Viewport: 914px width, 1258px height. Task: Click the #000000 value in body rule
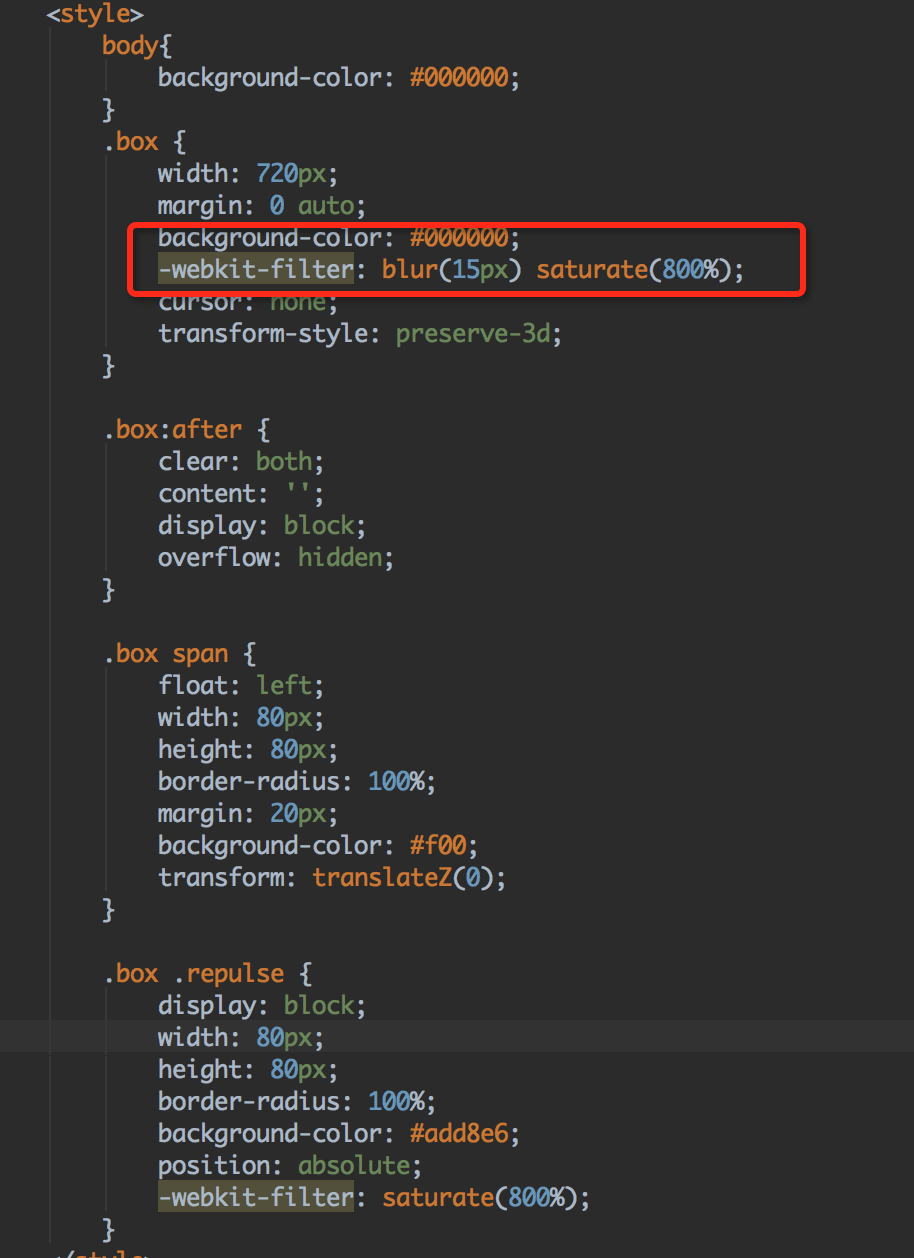click(x=460, y=78)
